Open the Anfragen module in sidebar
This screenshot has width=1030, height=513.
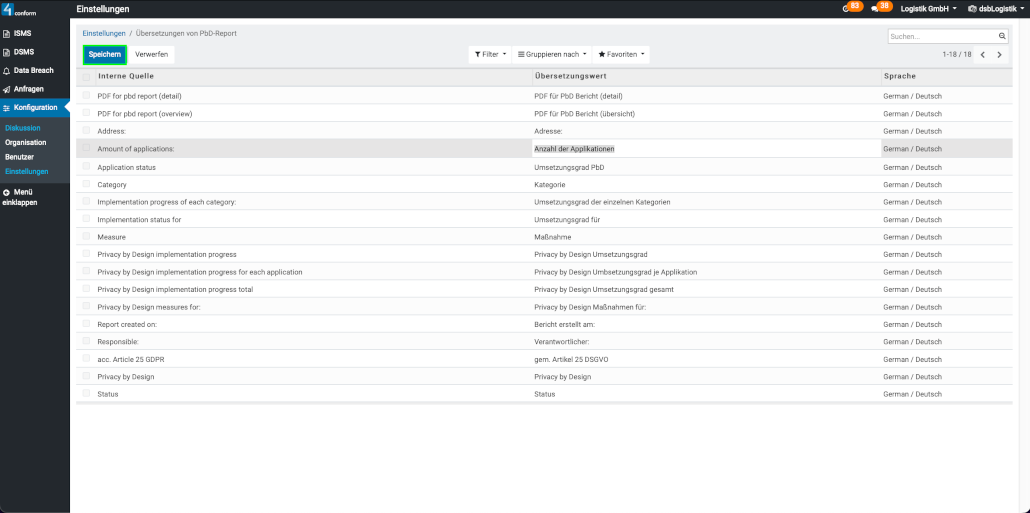[28, 89]
